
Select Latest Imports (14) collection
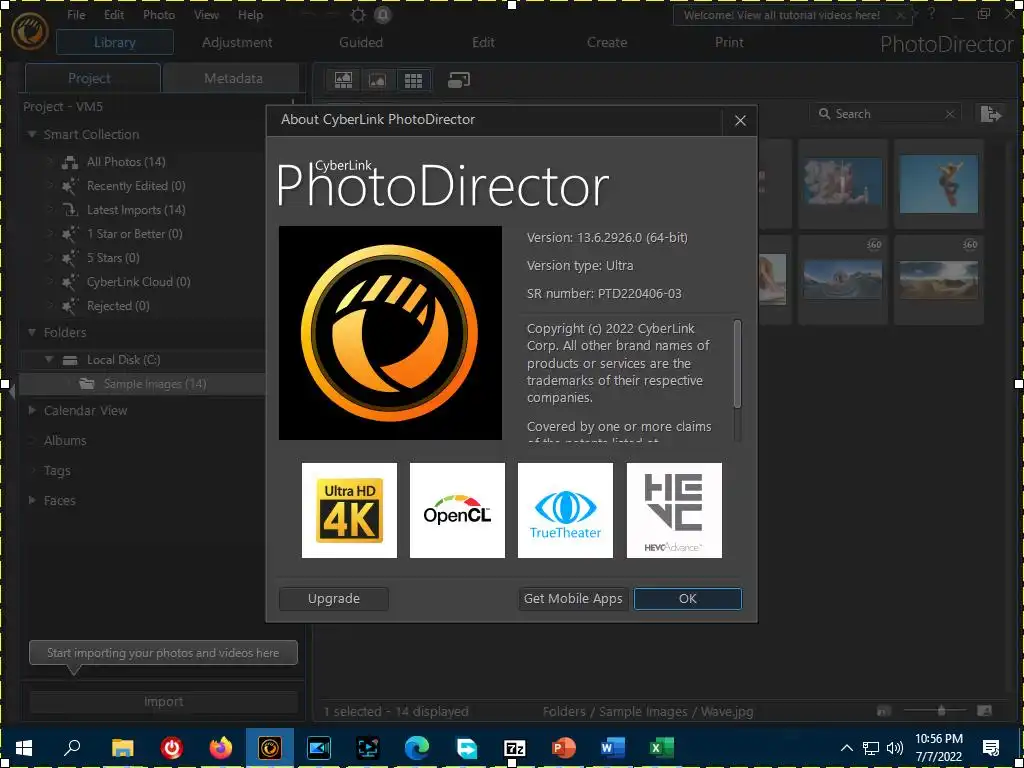tap(136, 210)
